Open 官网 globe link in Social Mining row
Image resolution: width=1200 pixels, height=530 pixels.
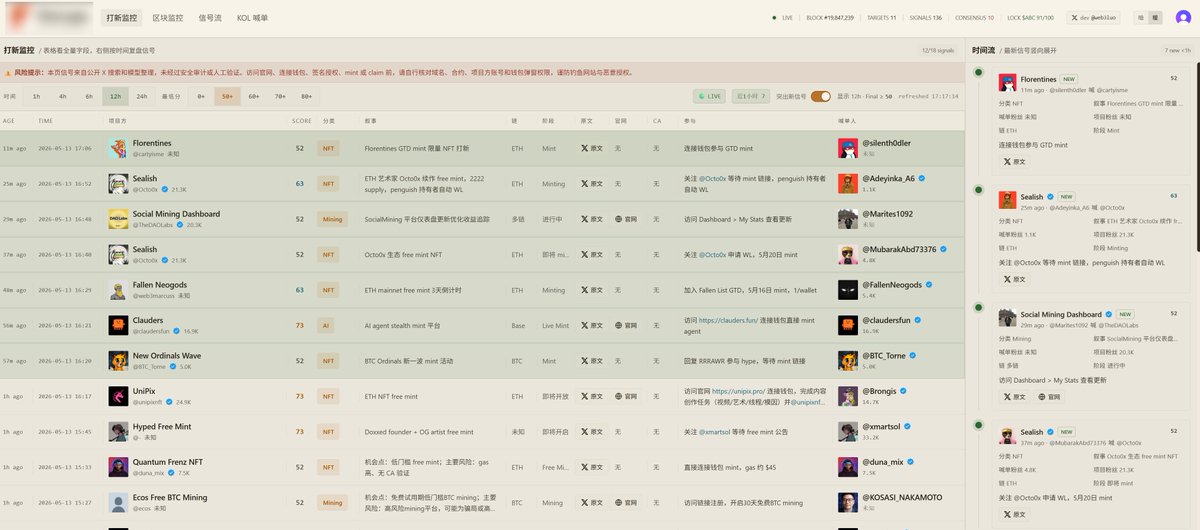(x=626, y=218)
